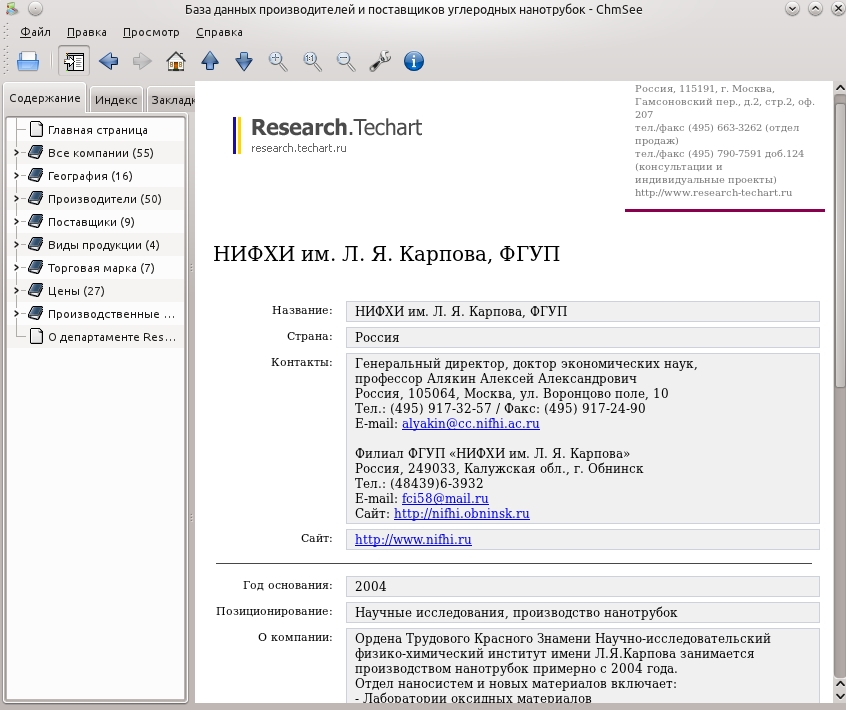Click the book icon beside Все компании
This screenshot has width=846, height=710.
36,153
